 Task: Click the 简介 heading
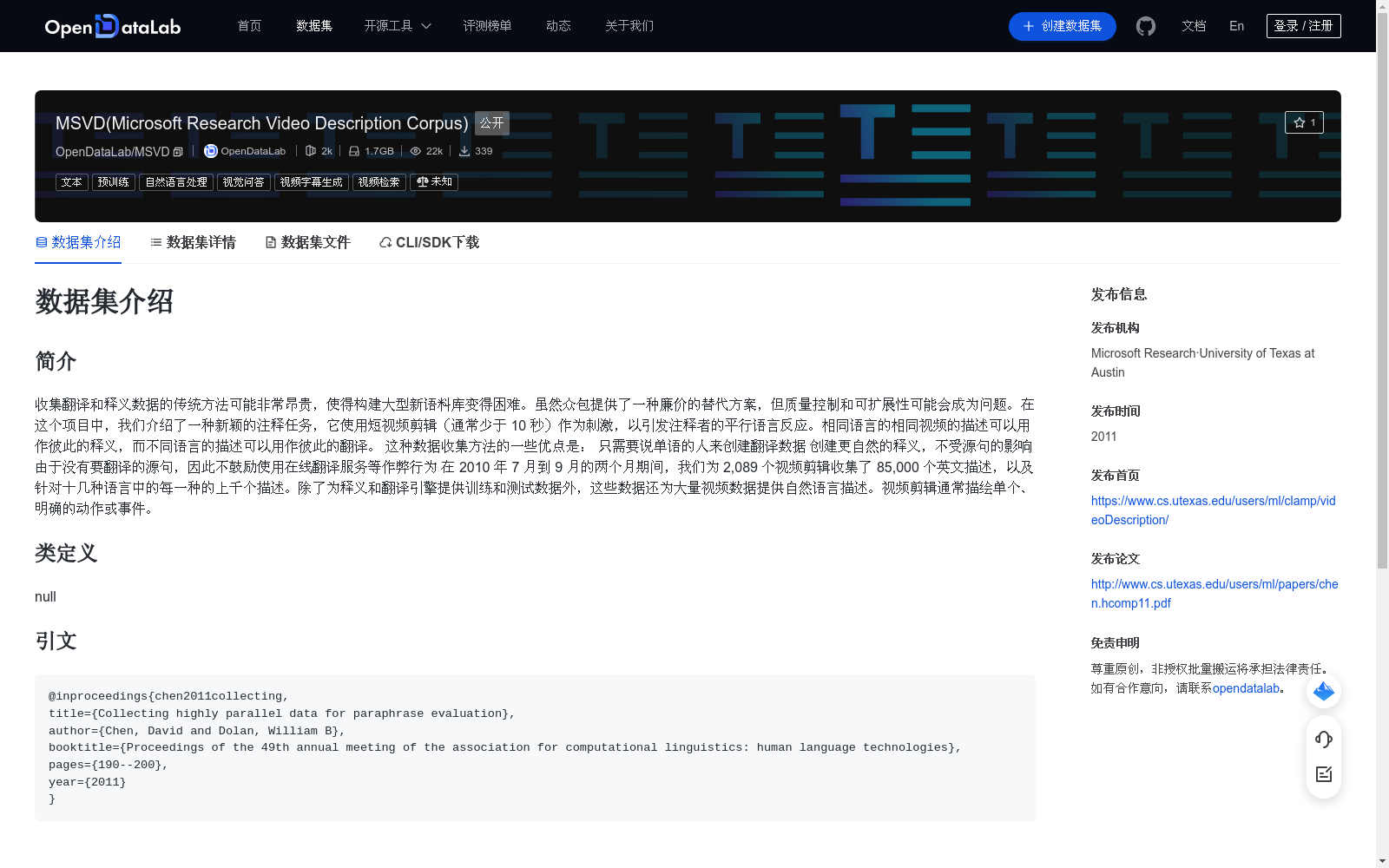point(56,361)
